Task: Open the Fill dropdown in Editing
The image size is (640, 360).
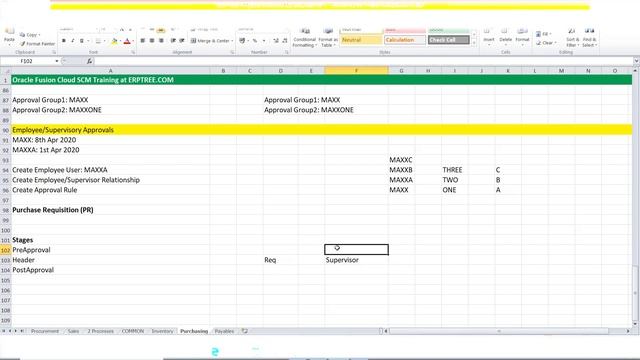Action: pyautogui.click(x=544, y=34)
